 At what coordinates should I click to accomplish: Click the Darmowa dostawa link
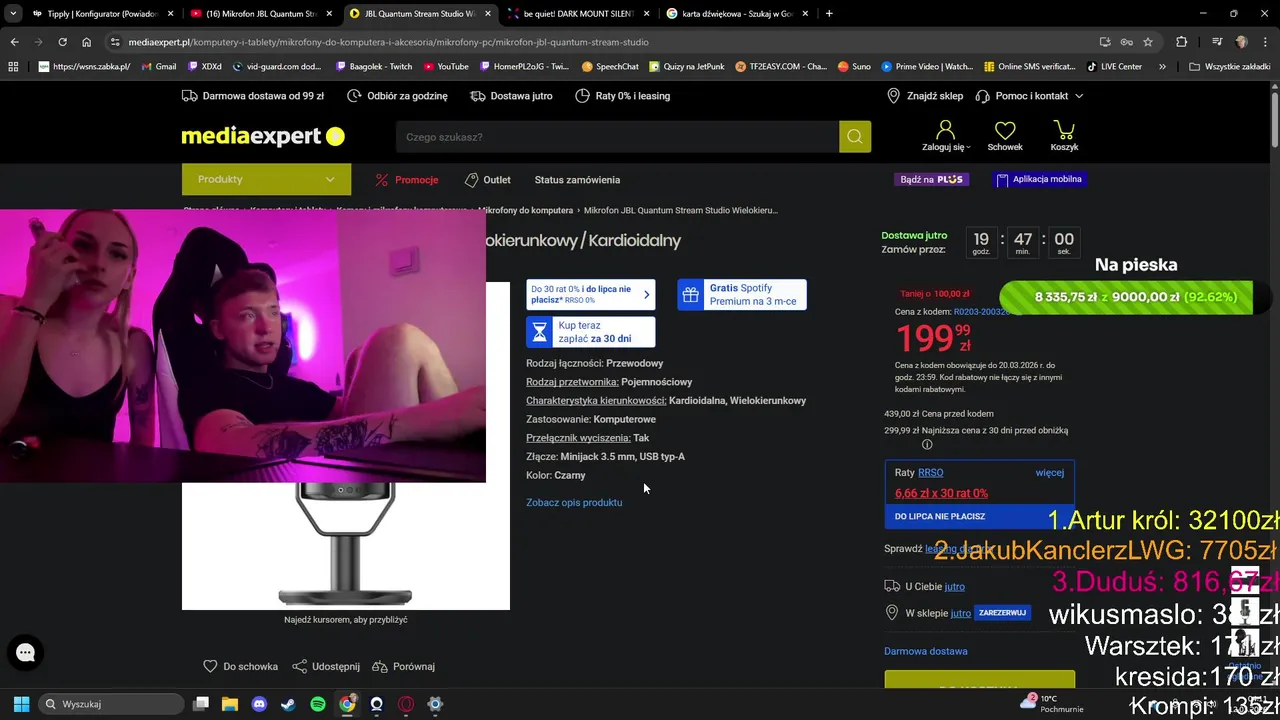click(925, 651)
